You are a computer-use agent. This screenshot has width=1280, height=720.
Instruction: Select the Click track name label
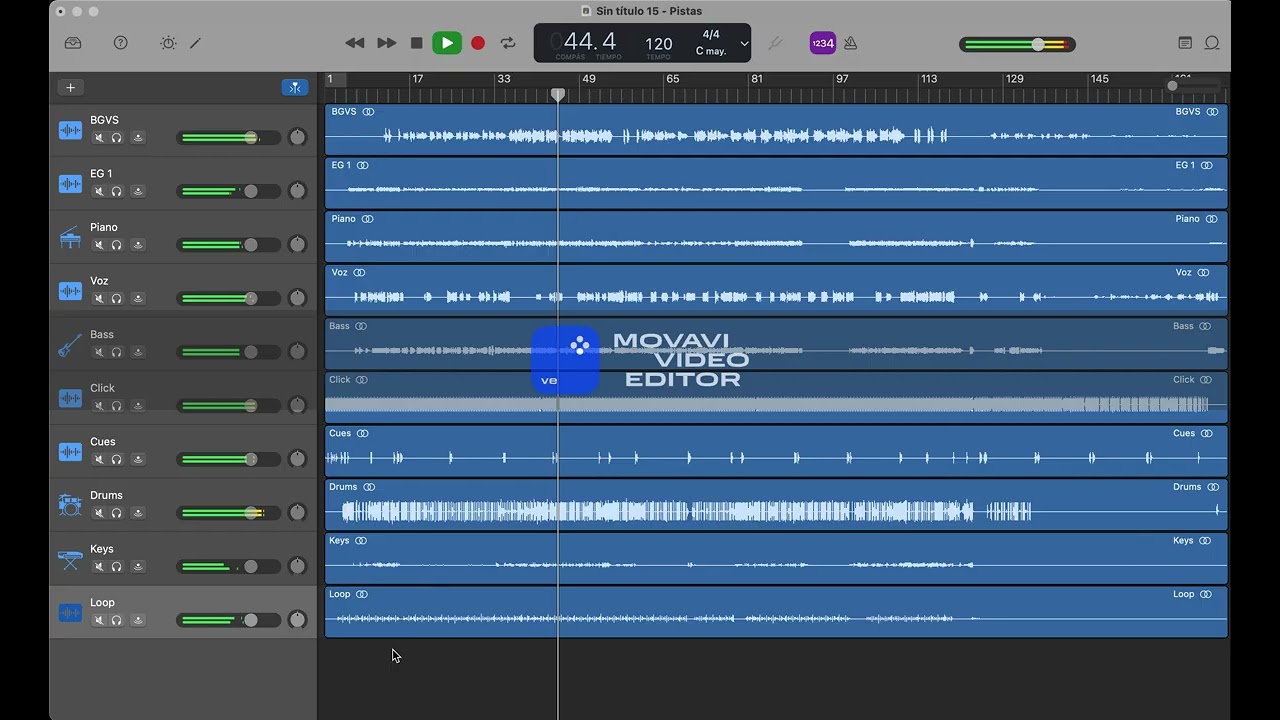tap(102, 388)
